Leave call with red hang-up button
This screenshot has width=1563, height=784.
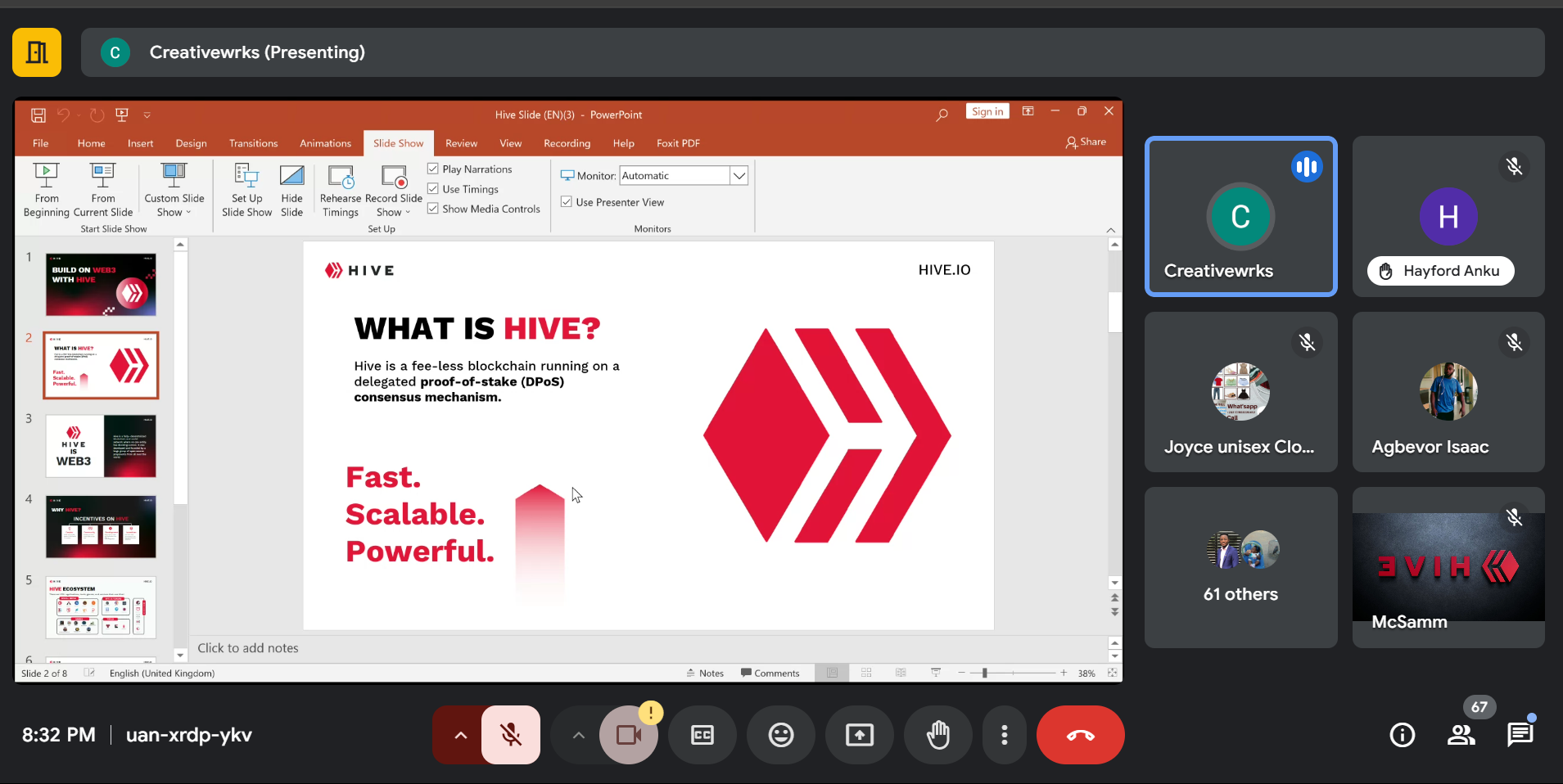[1081, 735]
